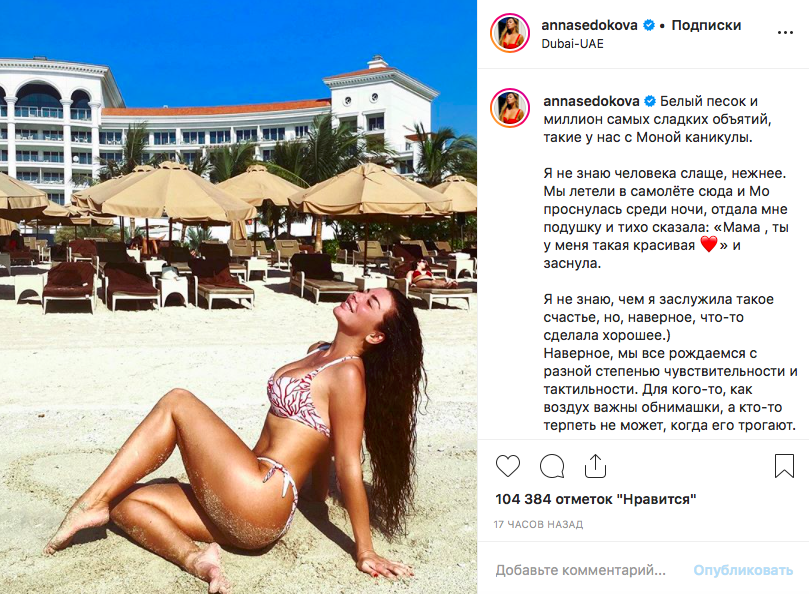The width and height of the screenshot is (809, 594).
Task: Open comments via speech bubble icon
Action: (x=552, y=466)
